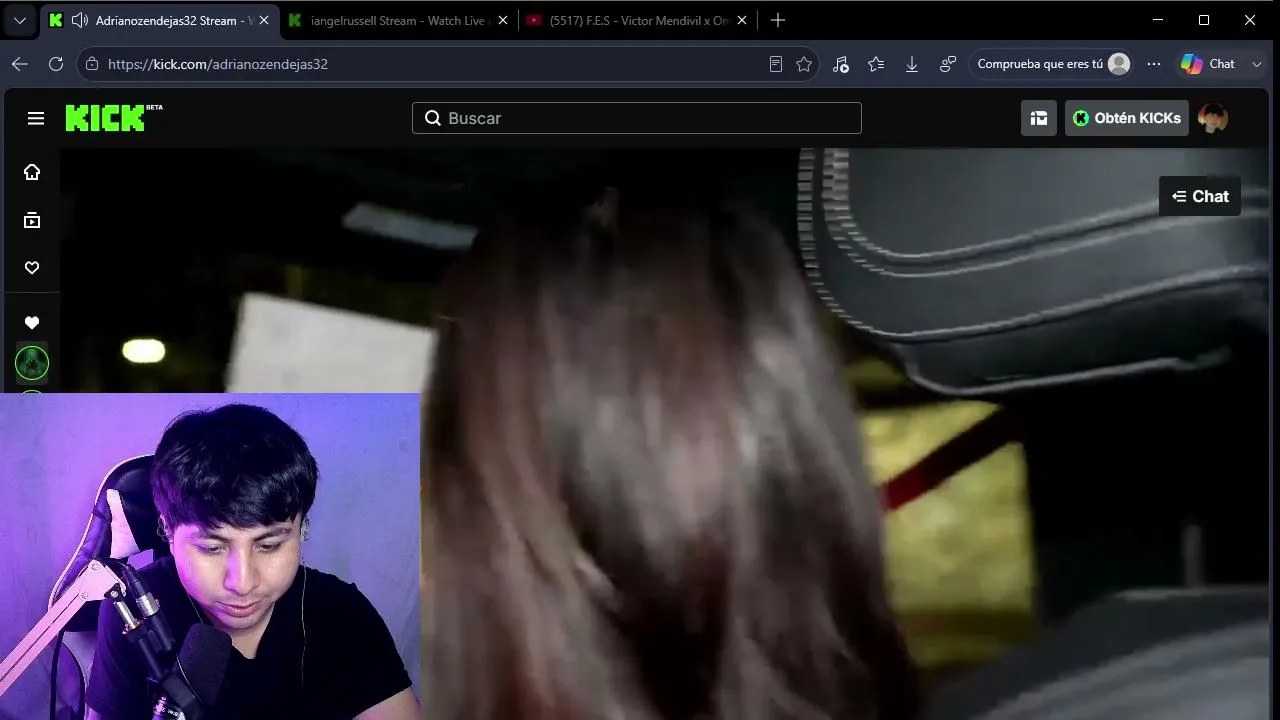
Task: Open the green followed channel avatar in sidebar
Action: point(32,363)
